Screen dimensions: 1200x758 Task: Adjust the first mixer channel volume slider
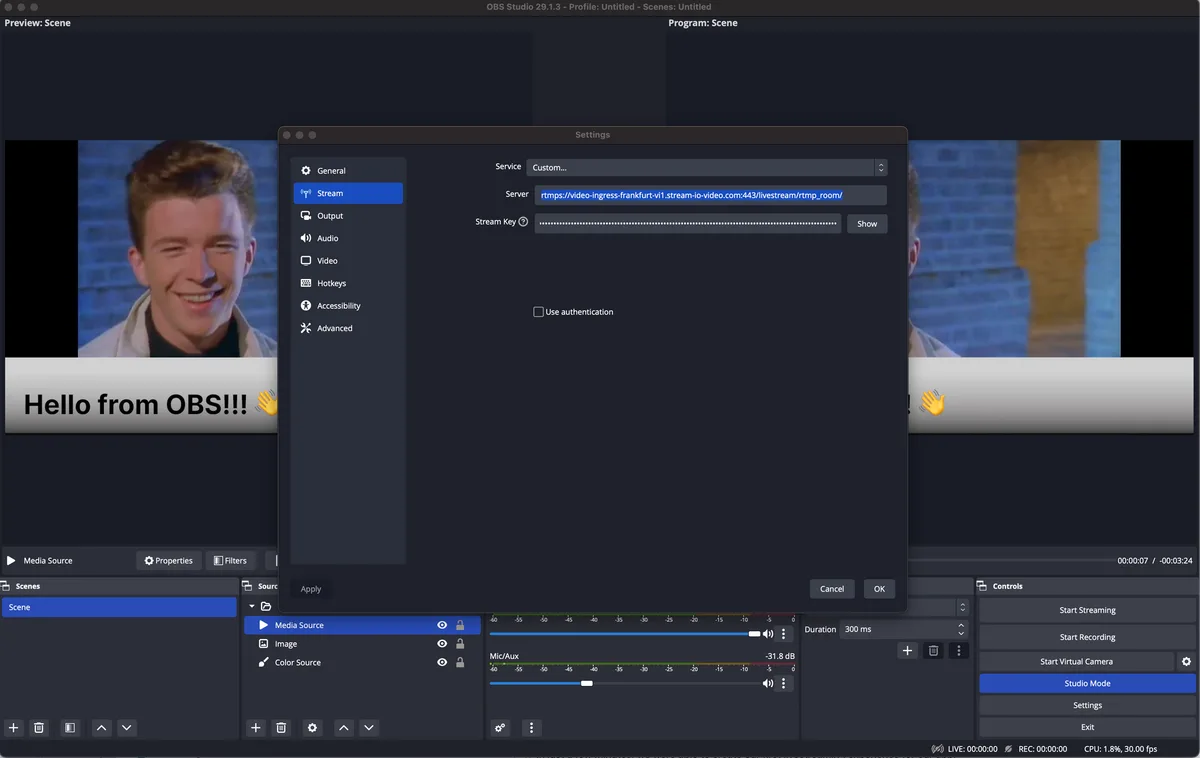pos(623,633)
